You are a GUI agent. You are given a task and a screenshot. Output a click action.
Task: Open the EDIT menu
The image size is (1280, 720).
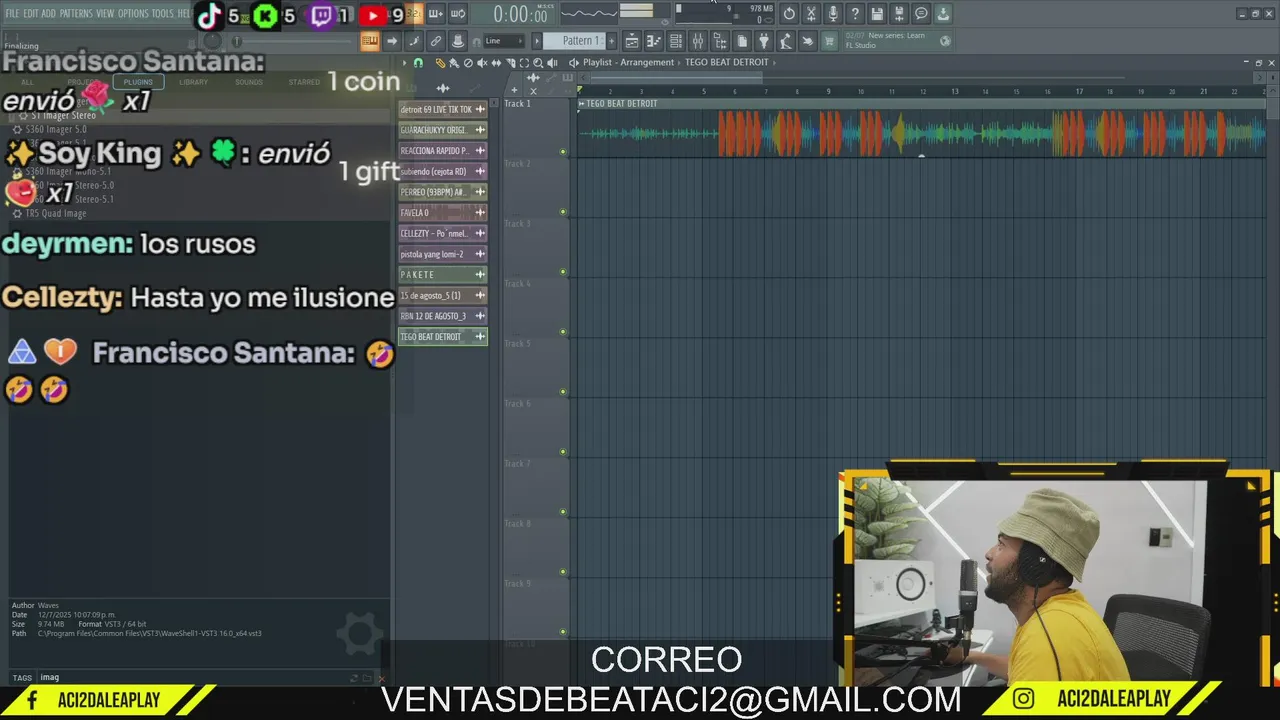30,14
